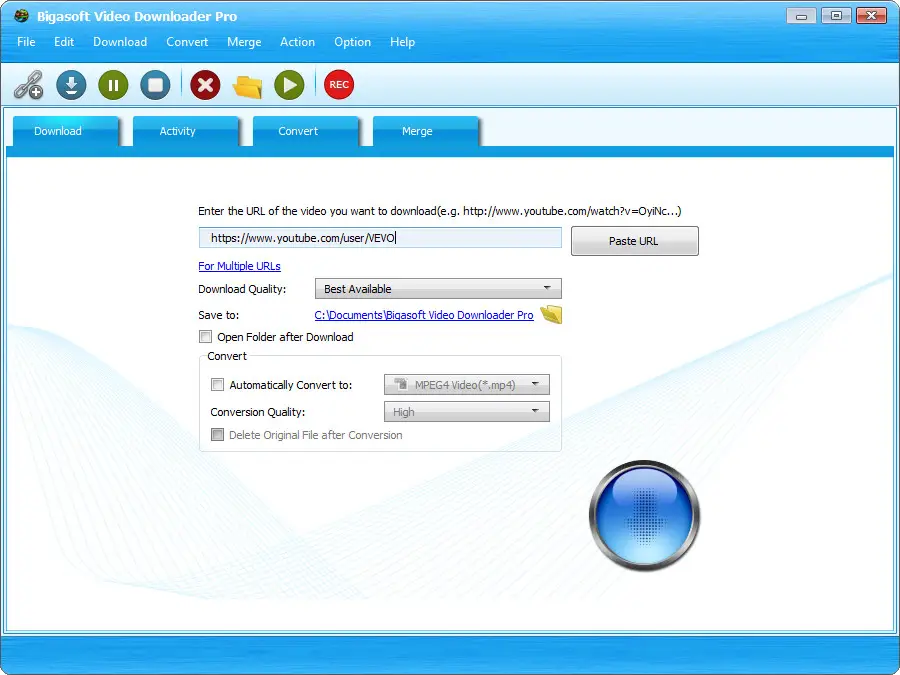Click inside the video URL input field

(x=380, y=238)
